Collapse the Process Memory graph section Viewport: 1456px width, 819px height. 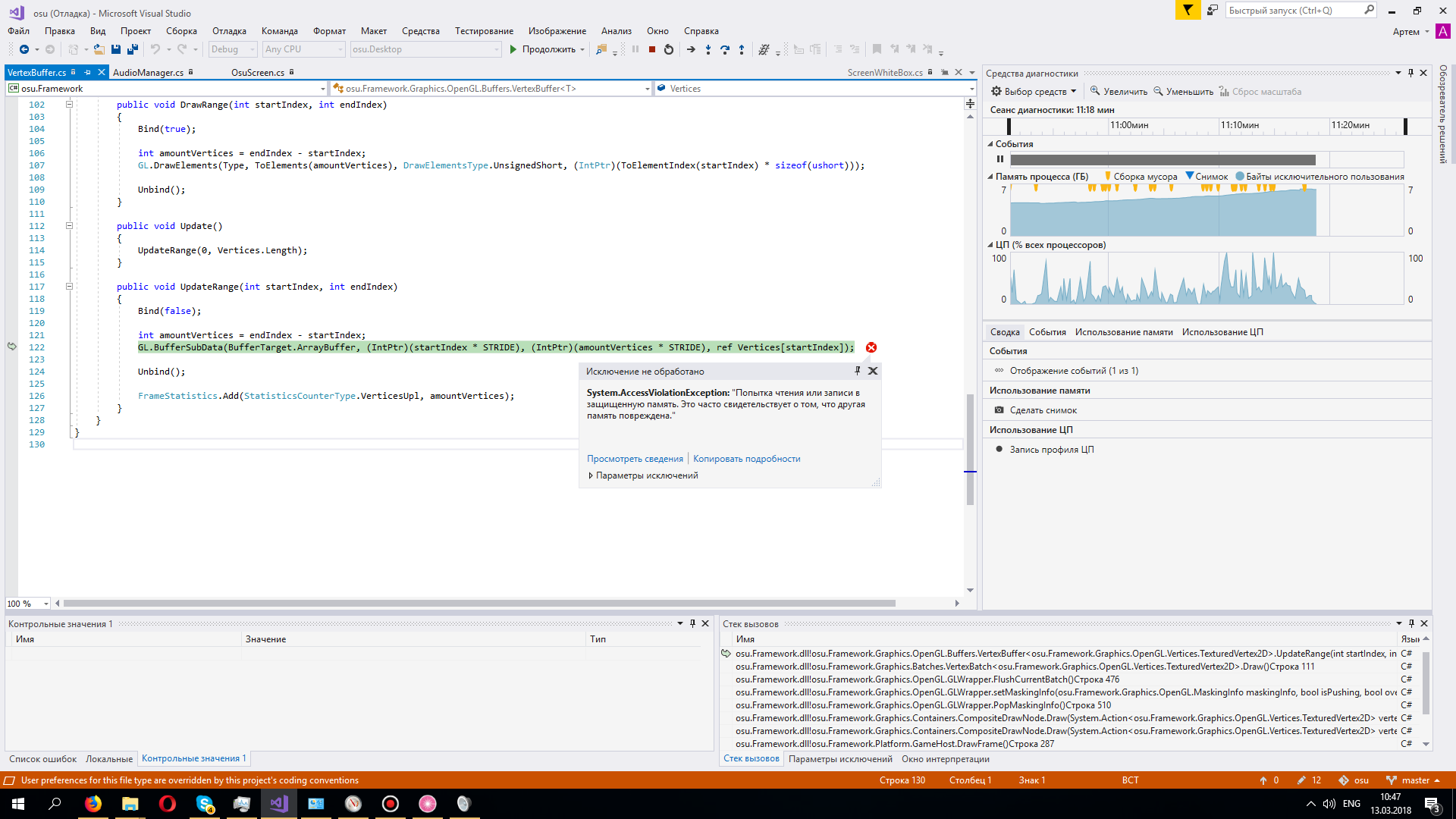(990, 177)
